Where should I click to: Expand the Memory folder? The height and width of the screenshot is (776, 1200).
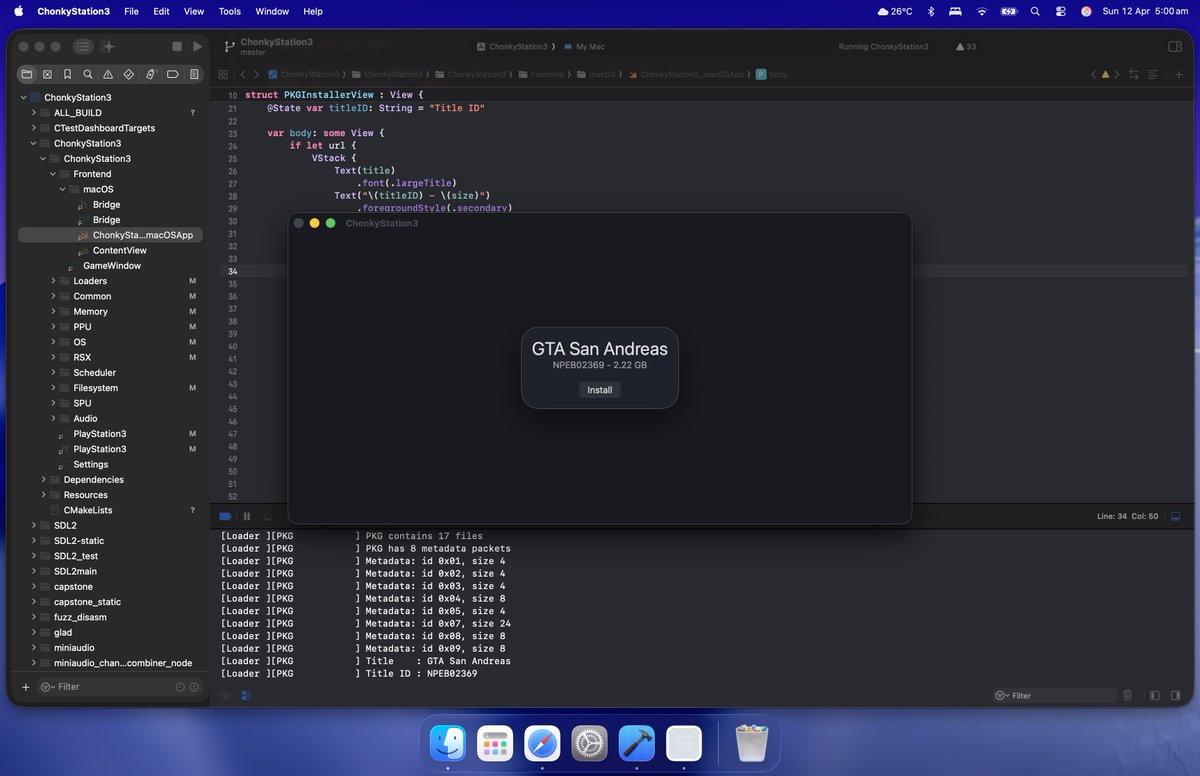[x=52, y=312]
